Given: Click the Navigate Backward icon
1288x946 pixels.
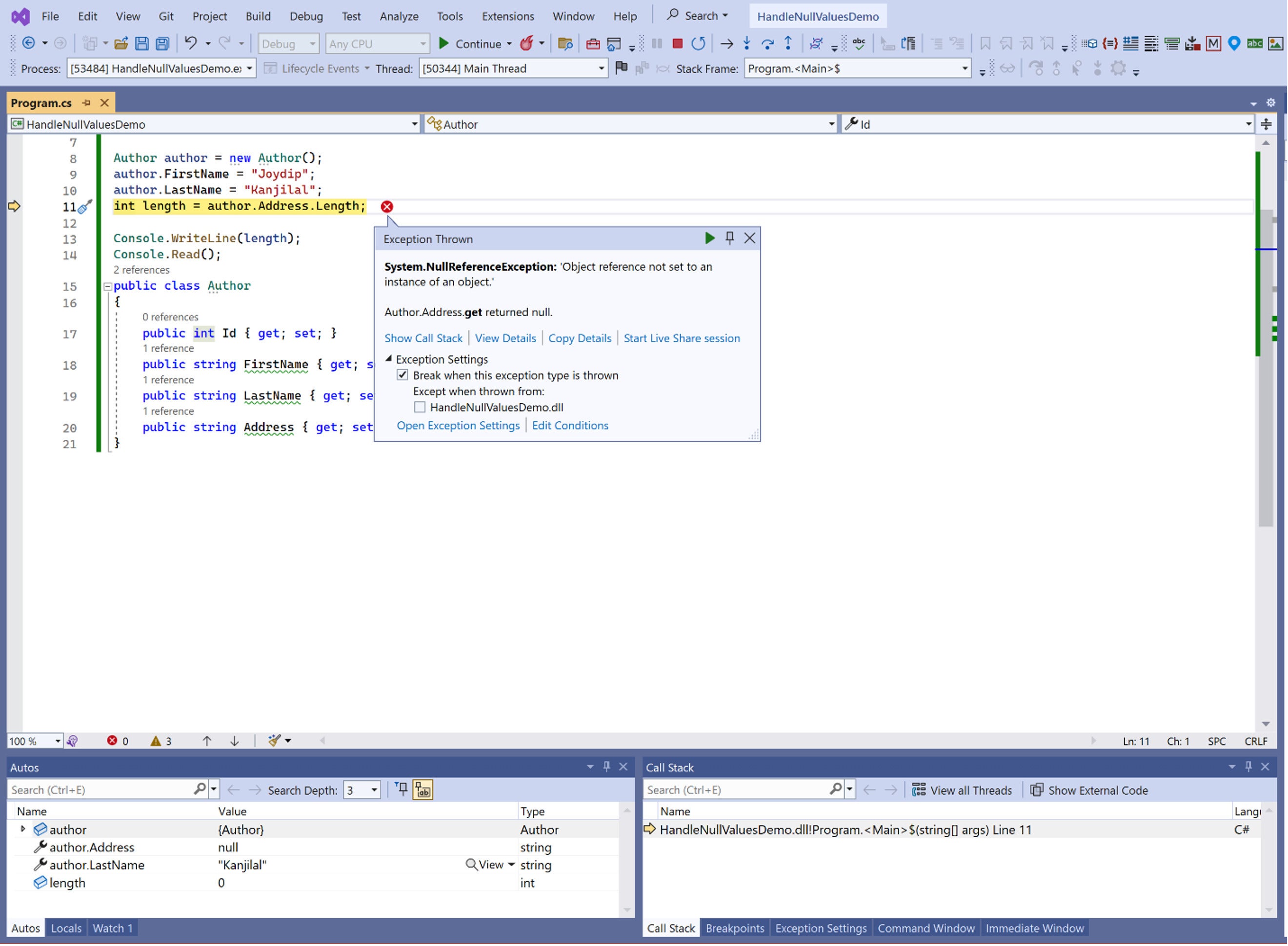Looking at the screenshot, I should click(x=28, y=43).
